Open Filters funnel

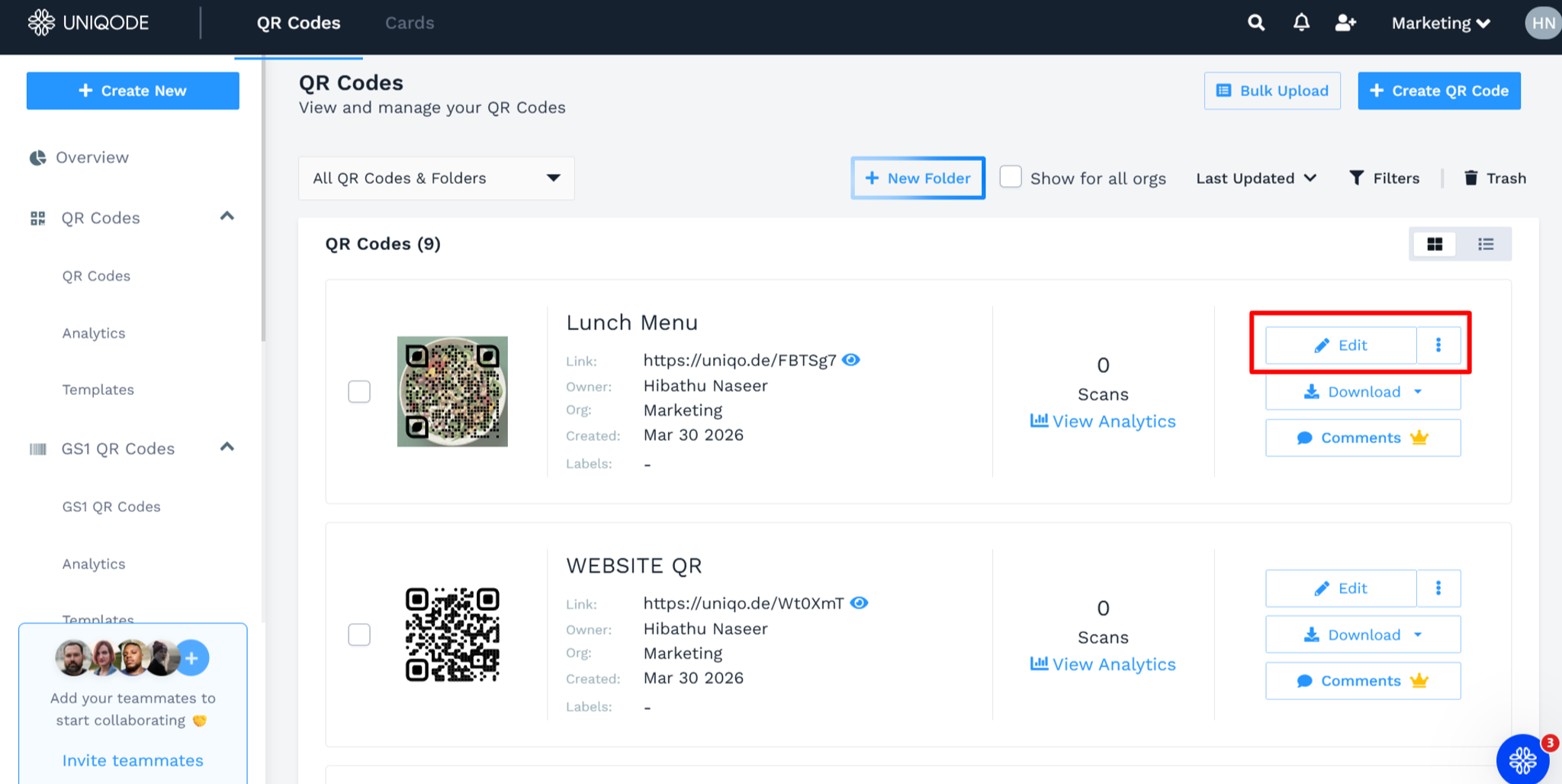1384,178
